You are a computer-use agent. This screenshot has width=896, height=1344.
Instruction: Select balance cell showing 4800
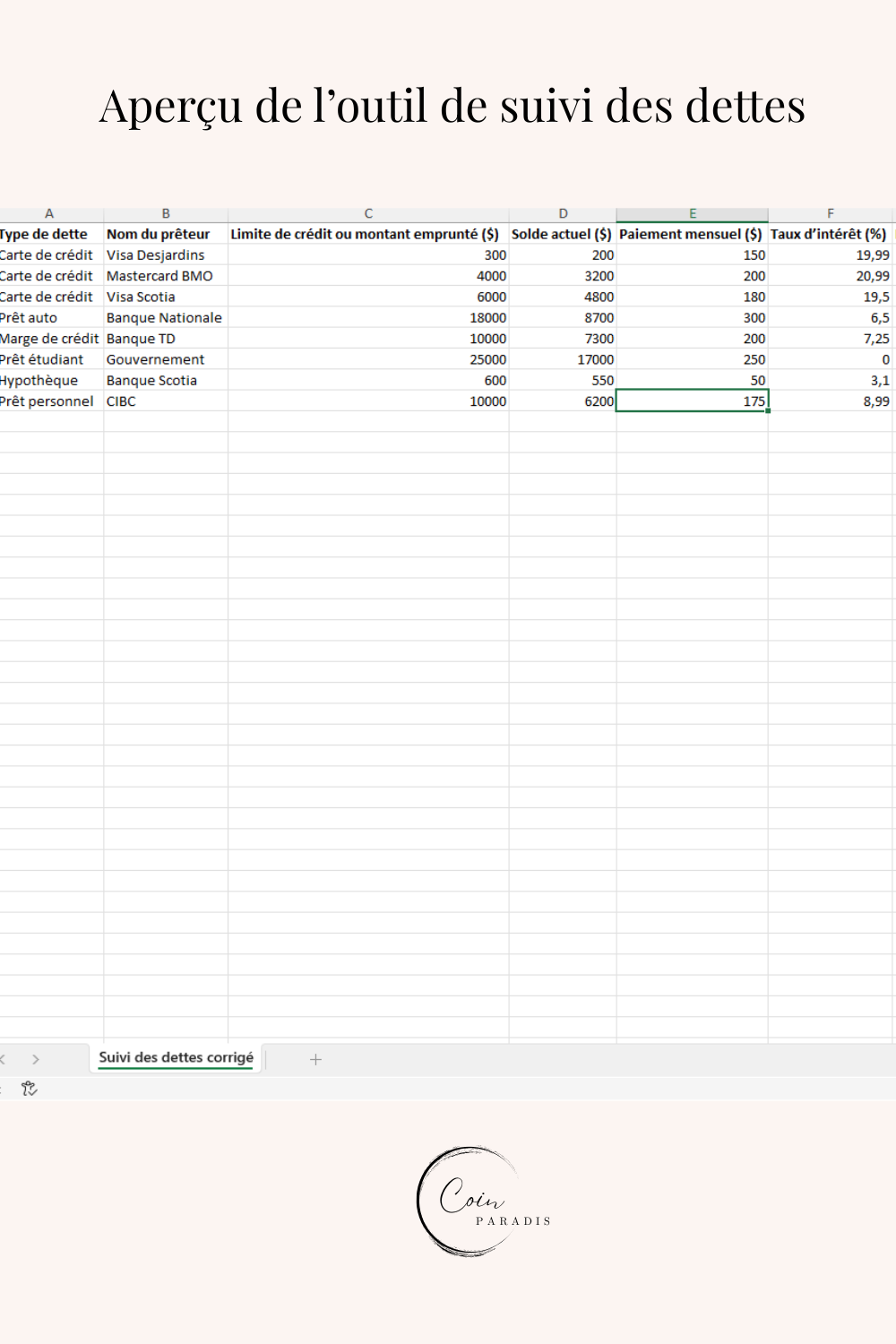point(563,297)
